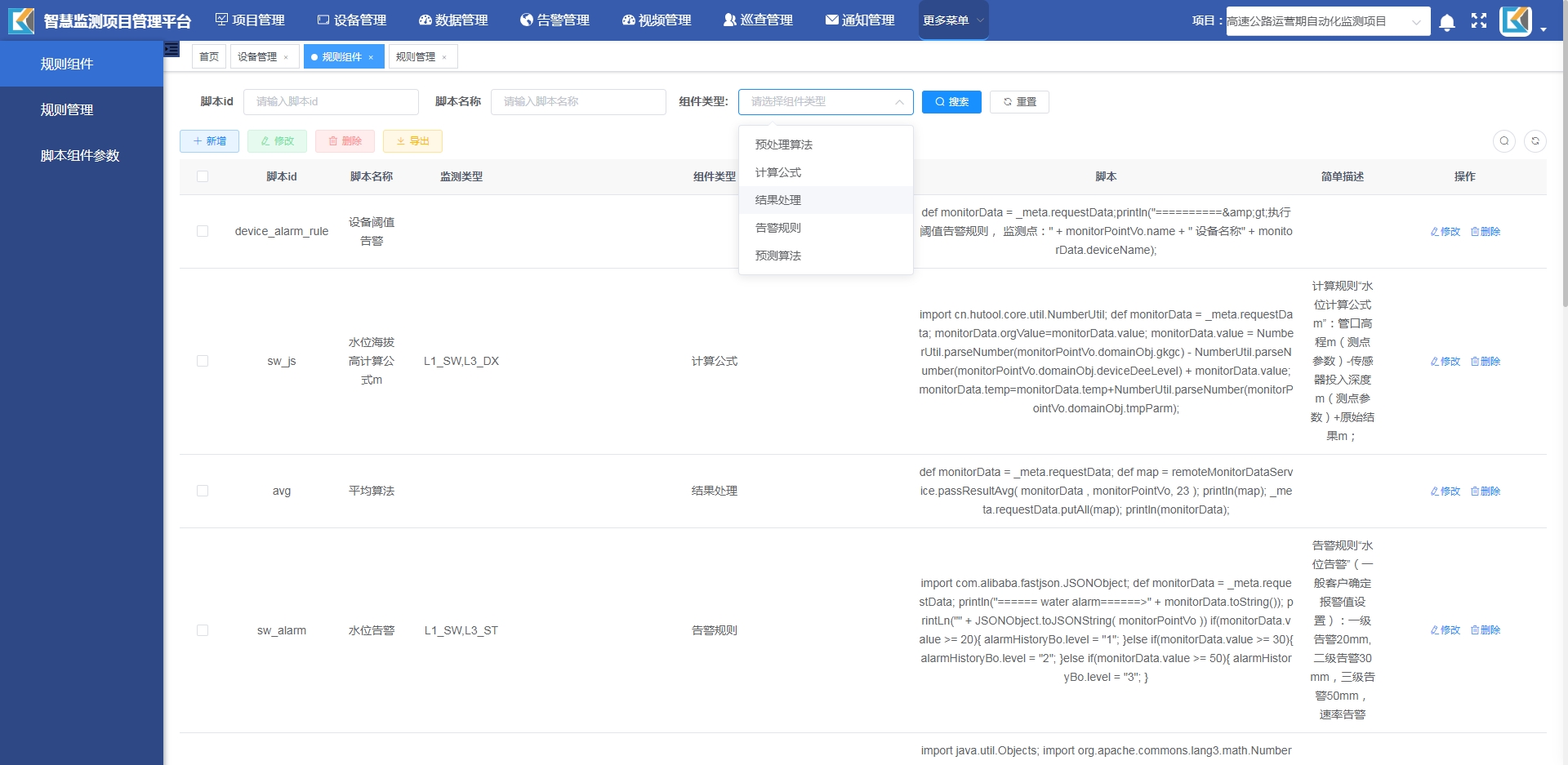This screenshot has height=765, width=1568.
Task: Click the notification bell icon
Action: tap(1446, 22)
